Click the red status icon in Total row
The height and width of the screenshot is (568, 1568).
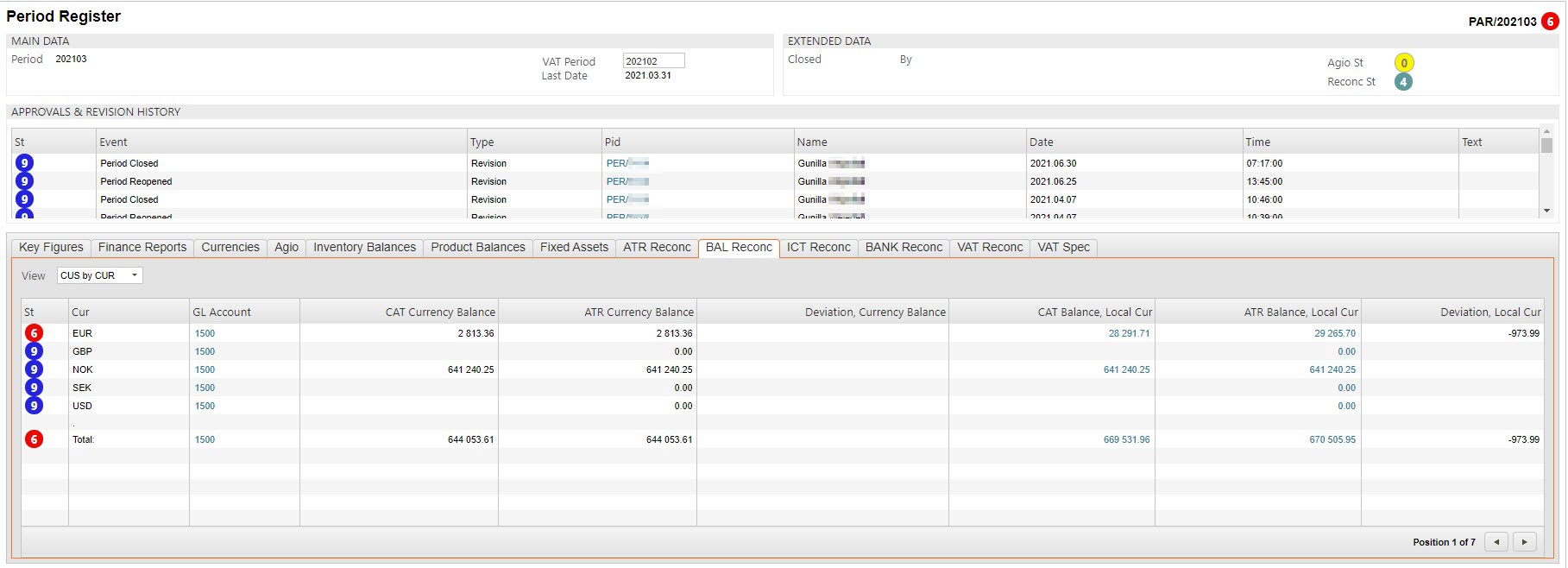34,439
